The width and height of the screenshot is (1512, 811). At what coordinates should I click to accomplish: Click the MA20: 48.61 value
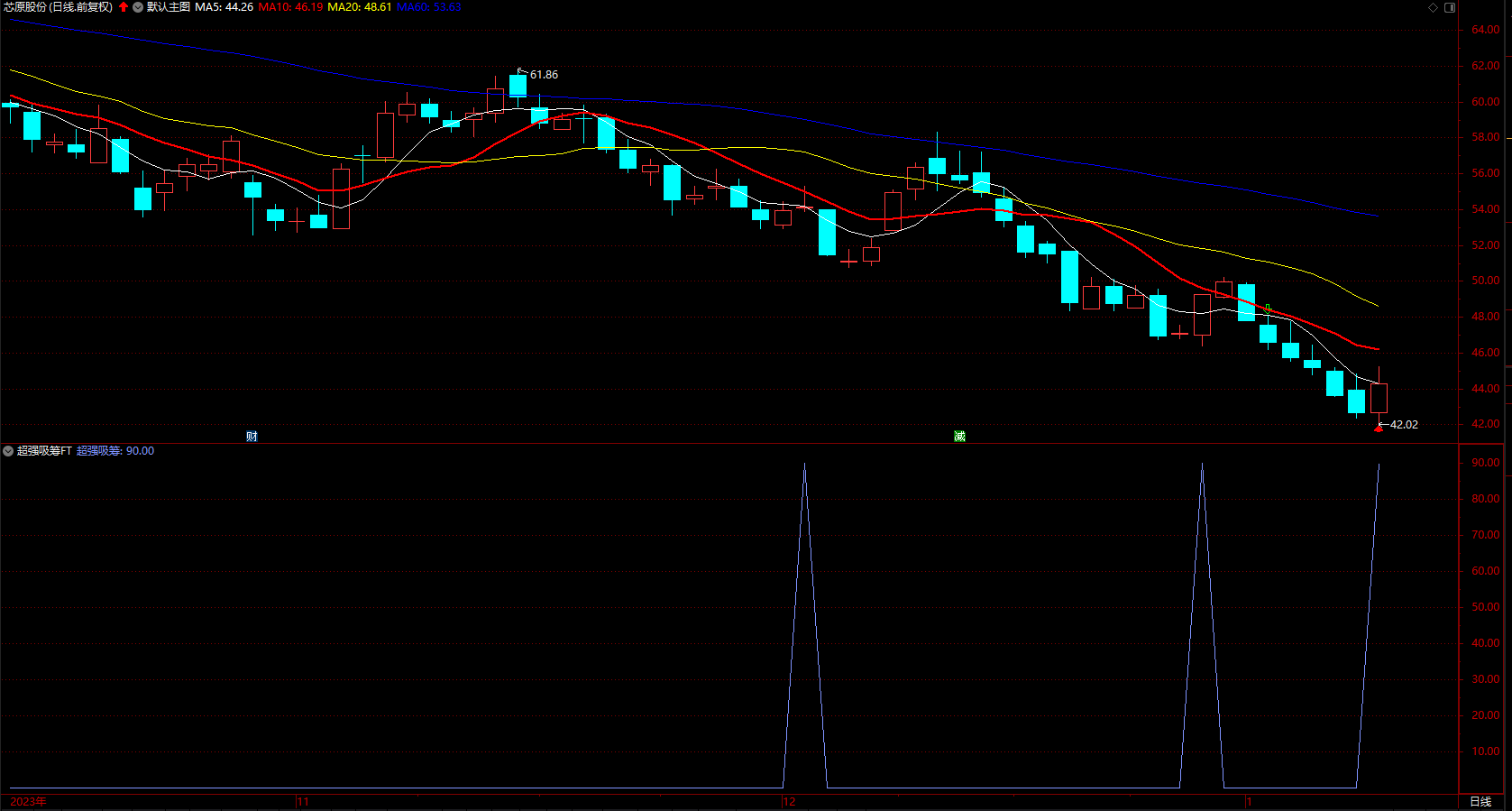point(360,7)
